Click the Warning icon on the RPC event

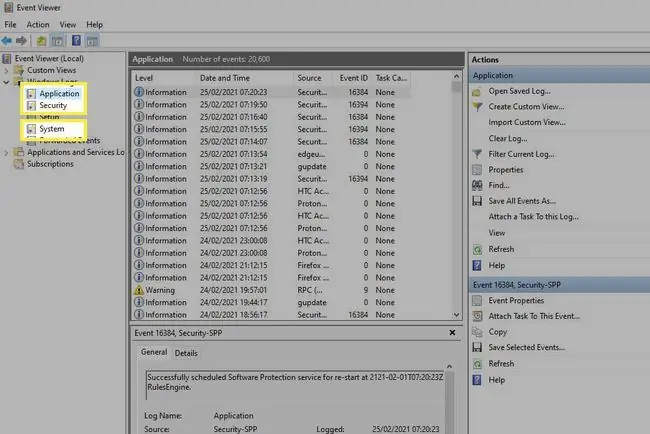pyautogui.click(x=139, y=290)
